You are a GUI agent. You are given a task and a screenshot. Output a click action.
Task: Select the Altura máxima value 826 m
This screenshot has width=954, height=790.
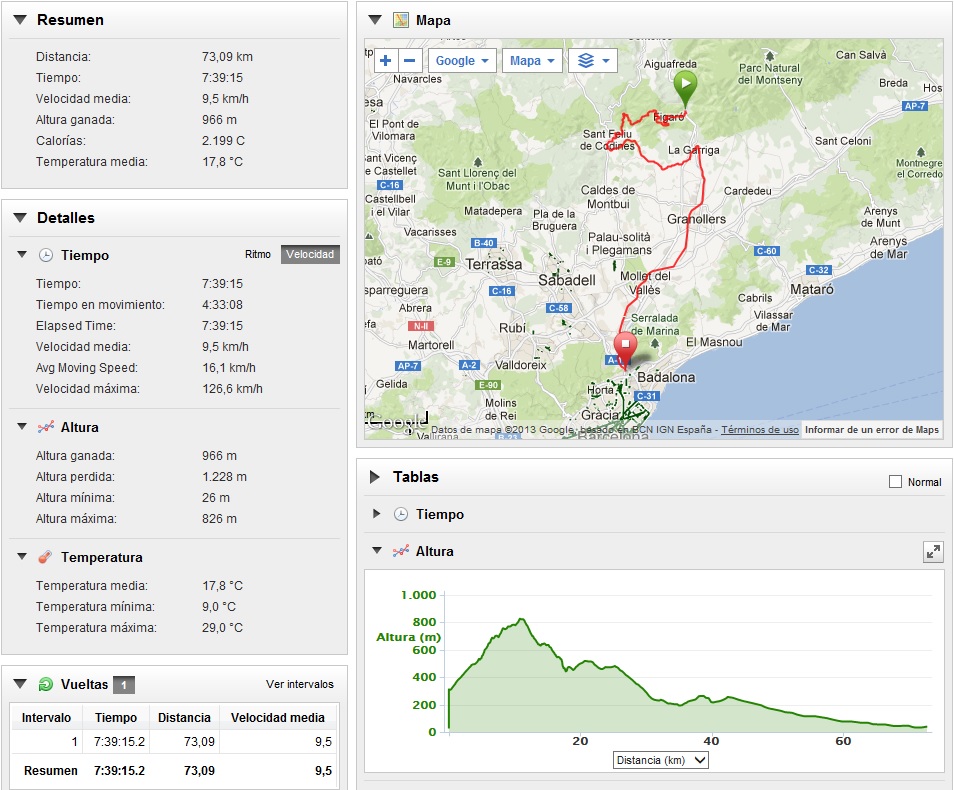[219, 519]
